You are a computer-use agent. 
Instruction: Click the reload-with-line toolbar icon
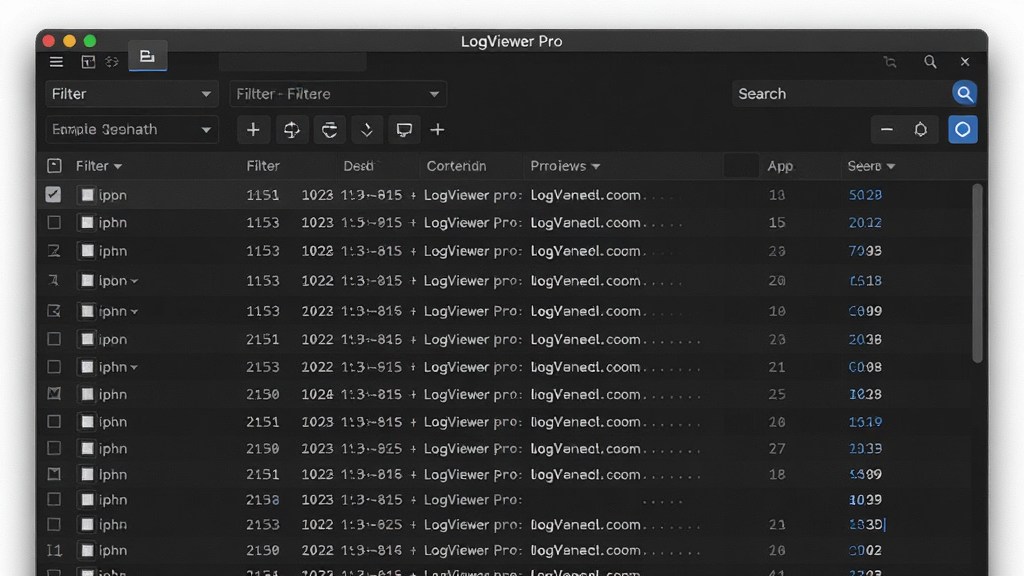(329, 129)
